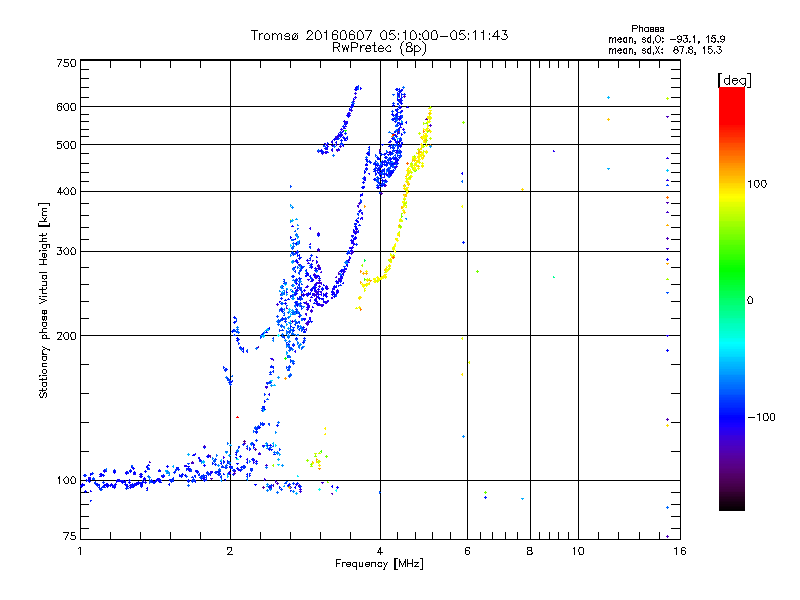Click the y-axis tick label '400'

66,192
